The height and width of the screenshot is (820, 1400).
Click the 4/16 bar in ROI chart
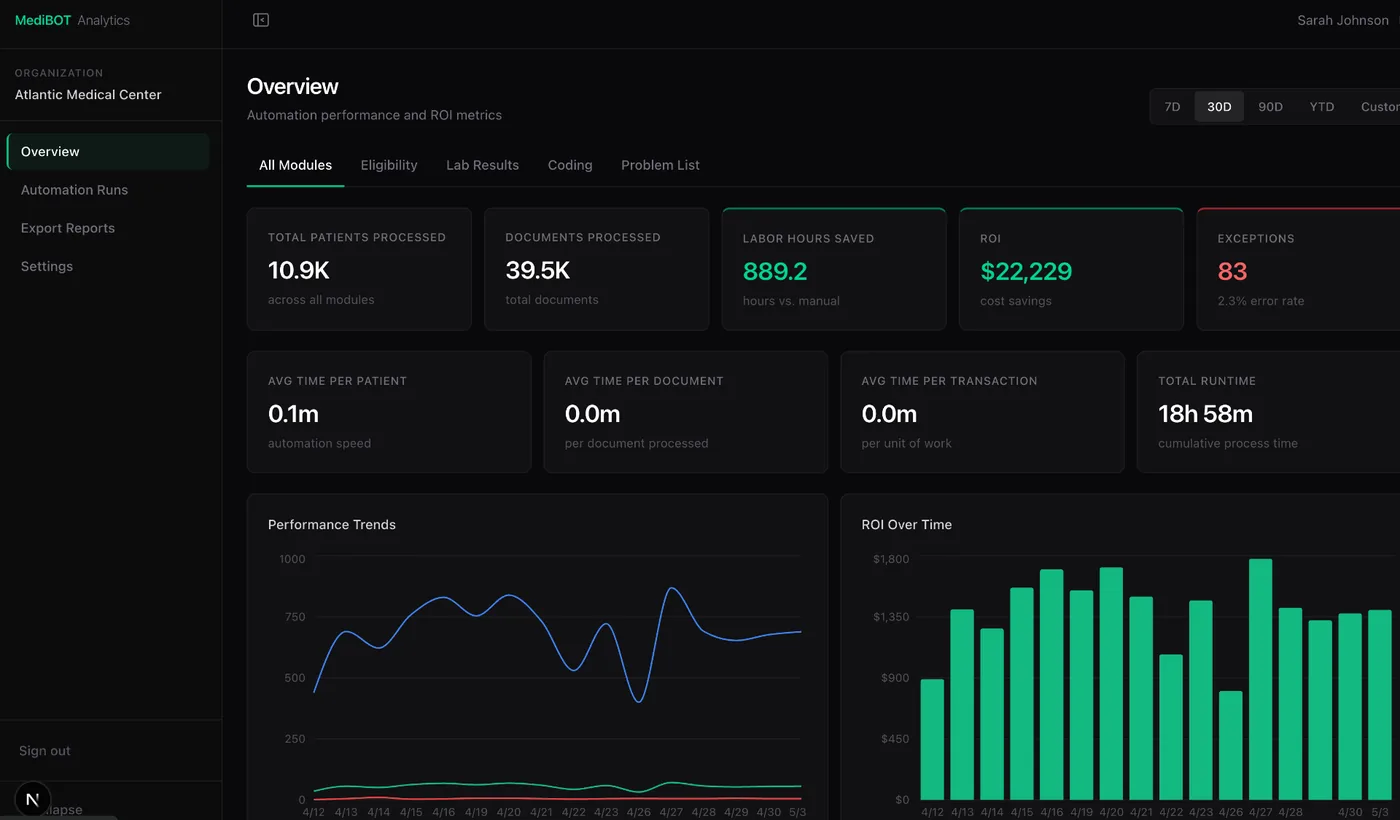pos(1051,685)
